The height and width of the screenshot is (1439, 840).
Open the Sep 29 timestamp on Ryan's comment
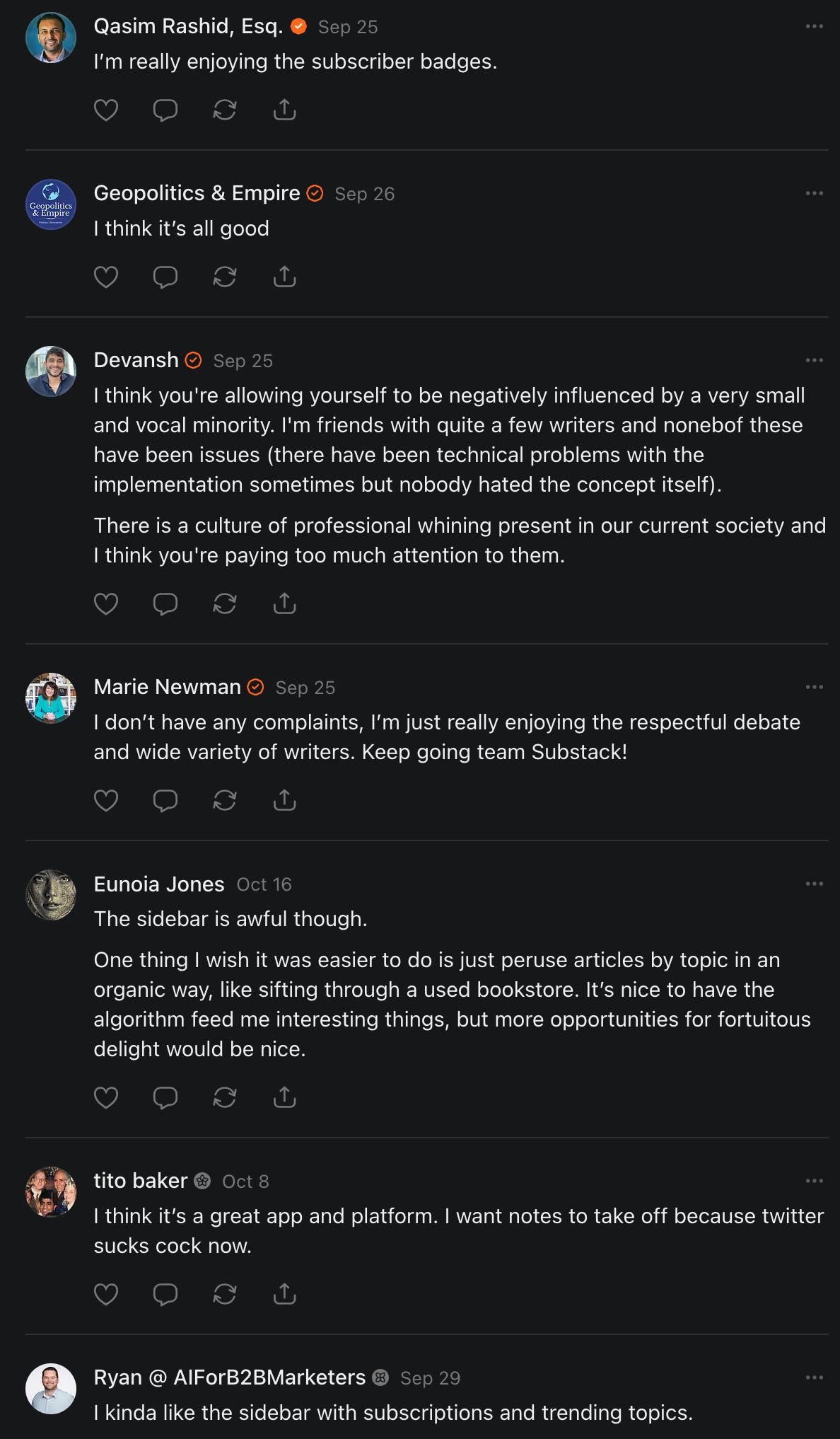(x=430, y=1378)
